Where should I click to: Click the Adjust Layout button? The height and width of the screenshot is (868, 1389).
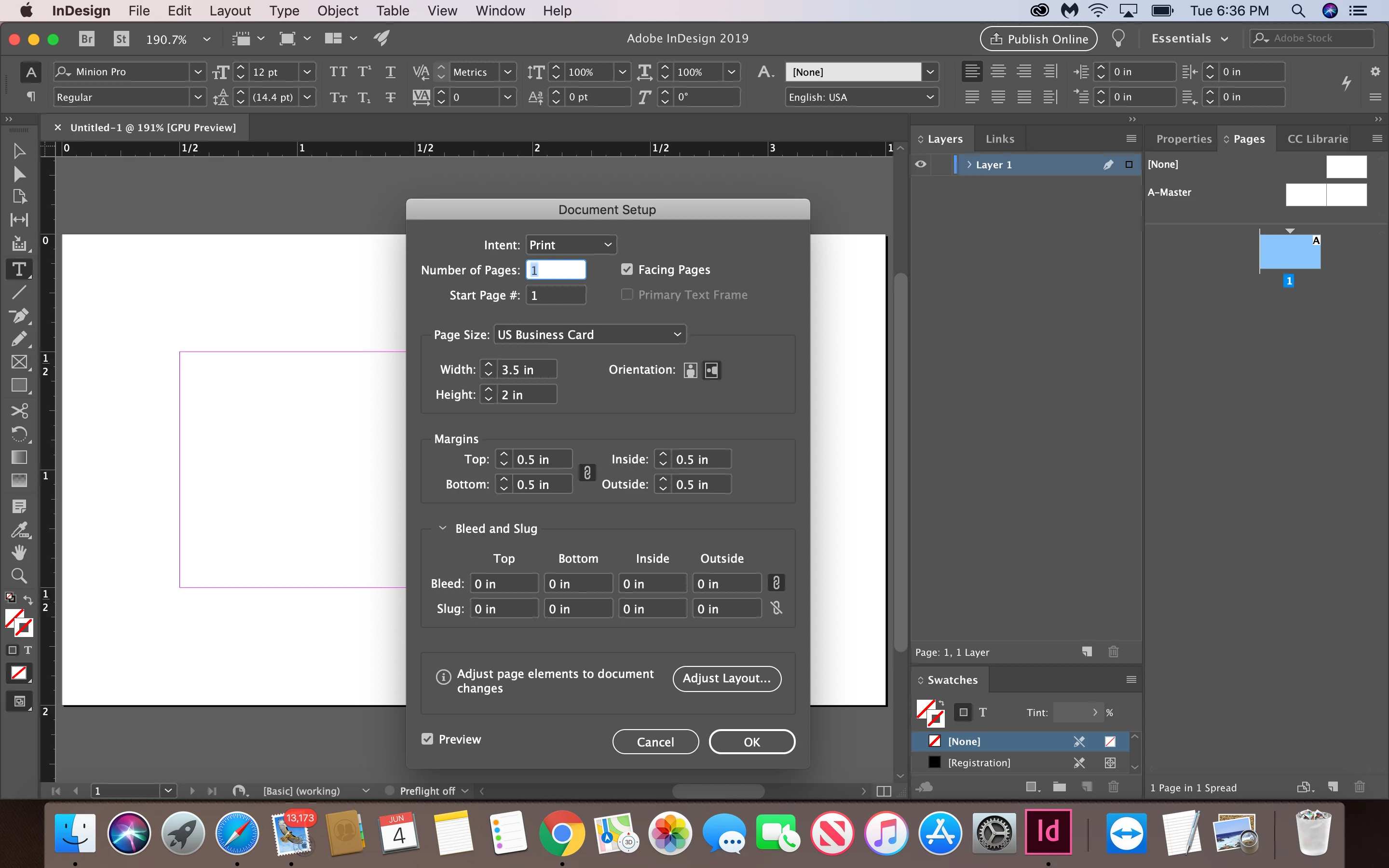726,678
